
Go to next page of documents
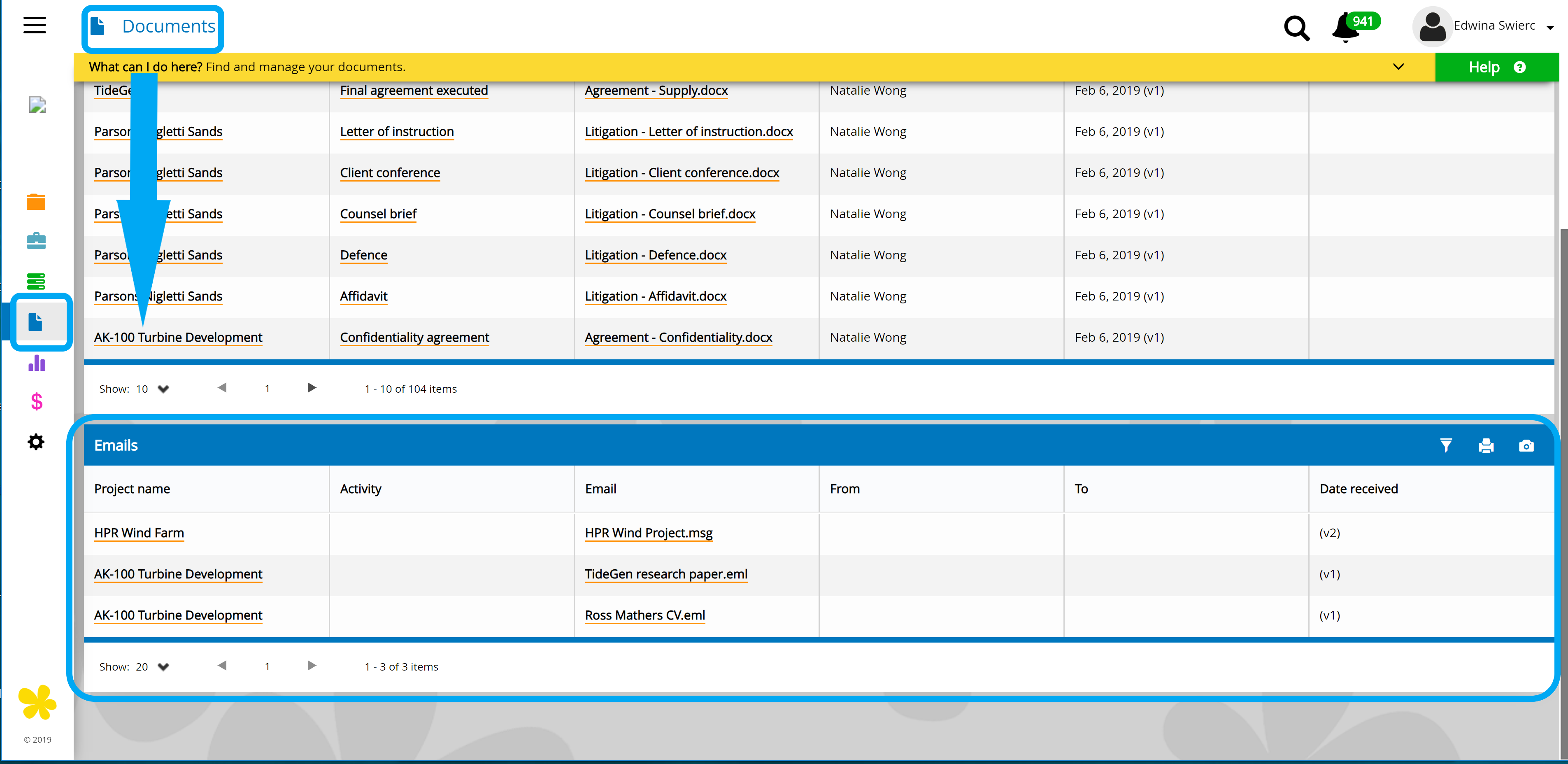pos(312,388)
